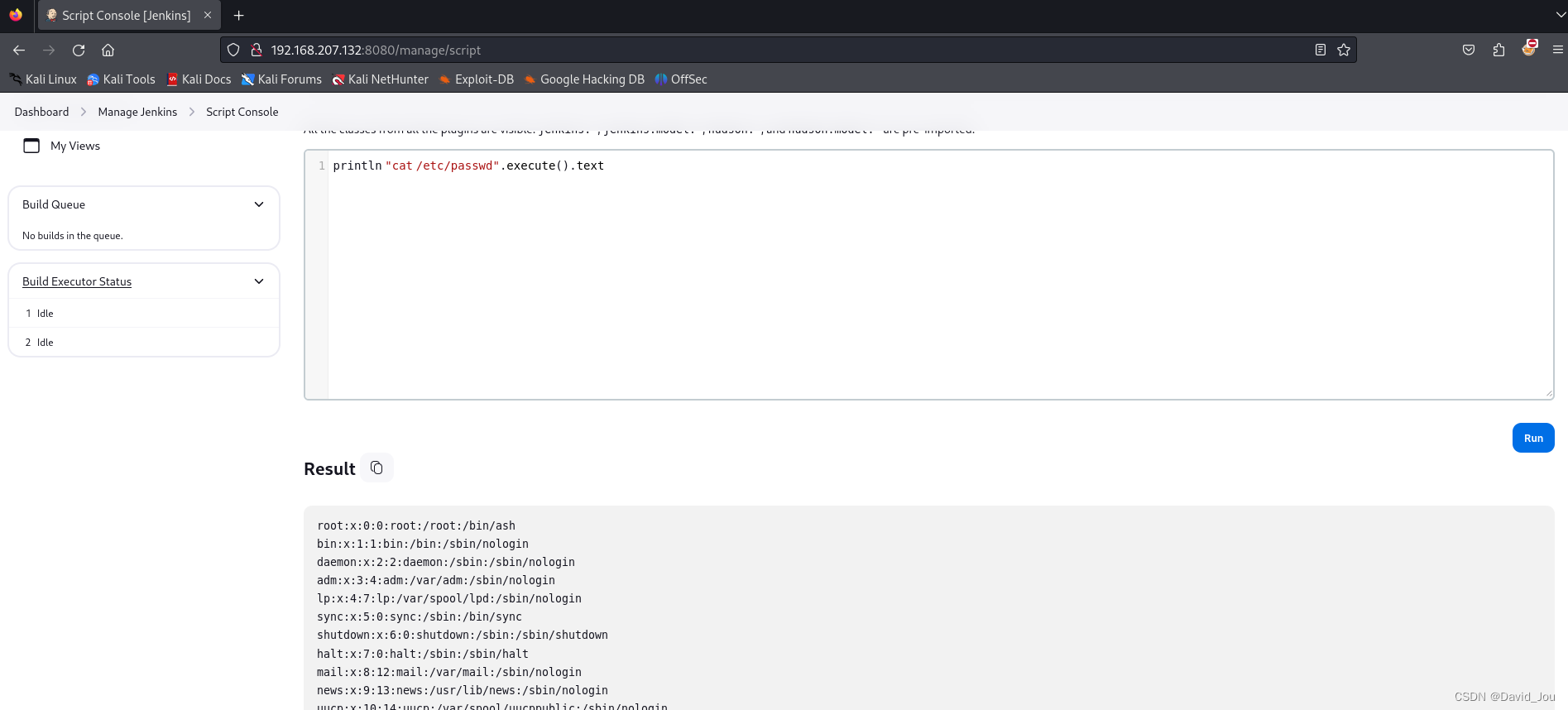Screen dimensions: 1568x710
Task: Run the Groovy script
Action: tap(1533, 438)
